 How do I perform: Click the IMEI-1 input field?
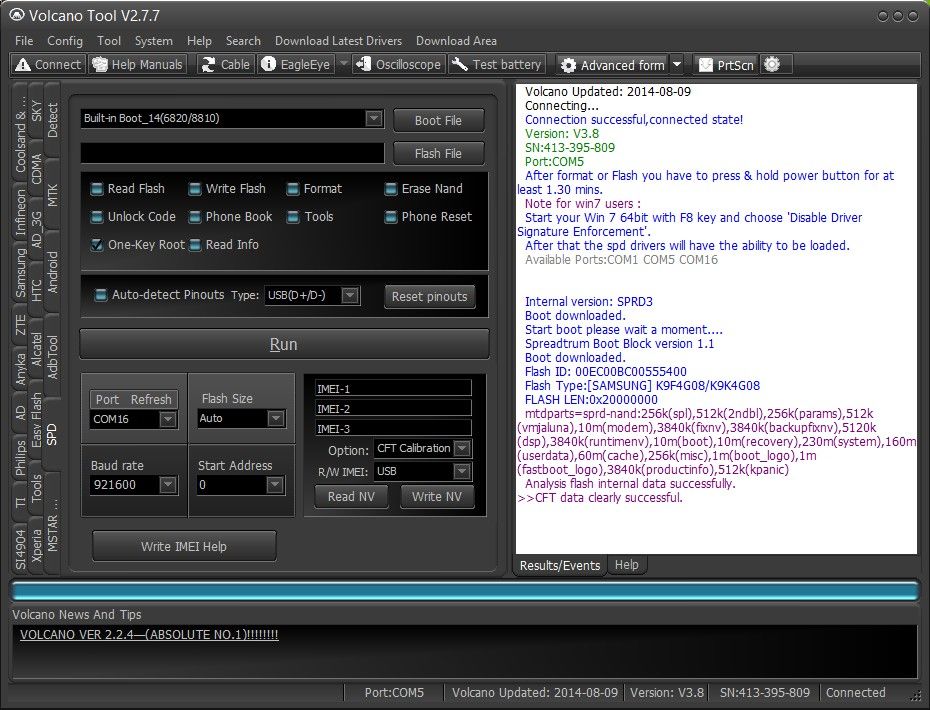pos(393,389)
